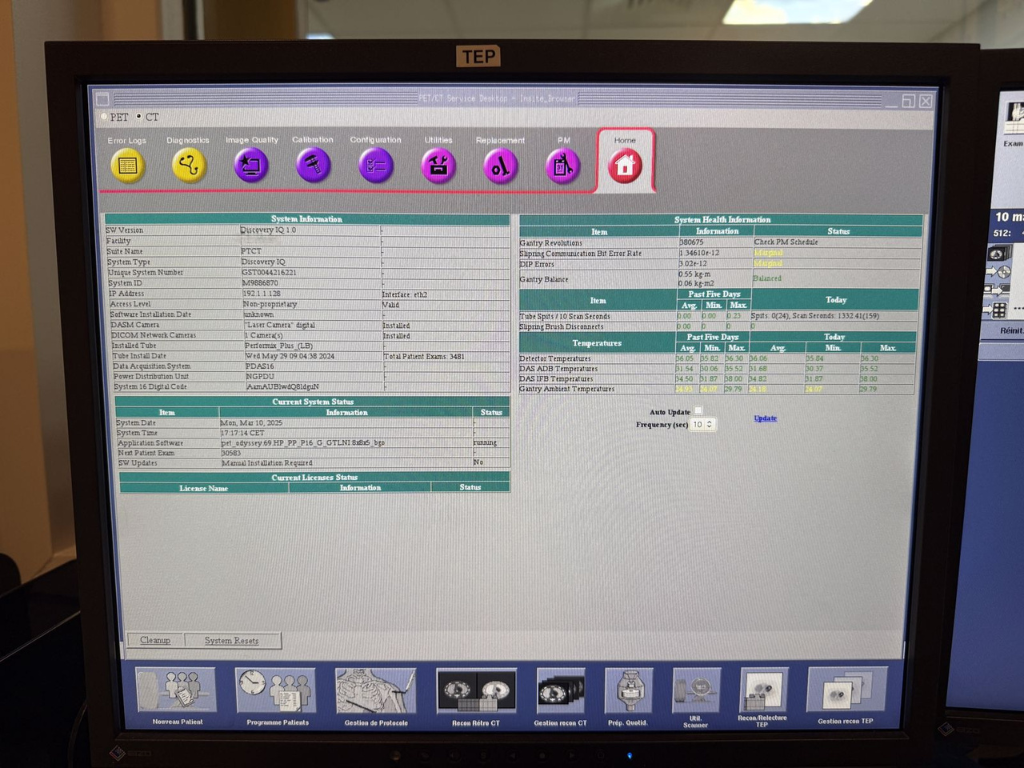This screenshot has height=768, width=1024.
Task: Close the Service Desktop window
Action: tap(925, 101)
